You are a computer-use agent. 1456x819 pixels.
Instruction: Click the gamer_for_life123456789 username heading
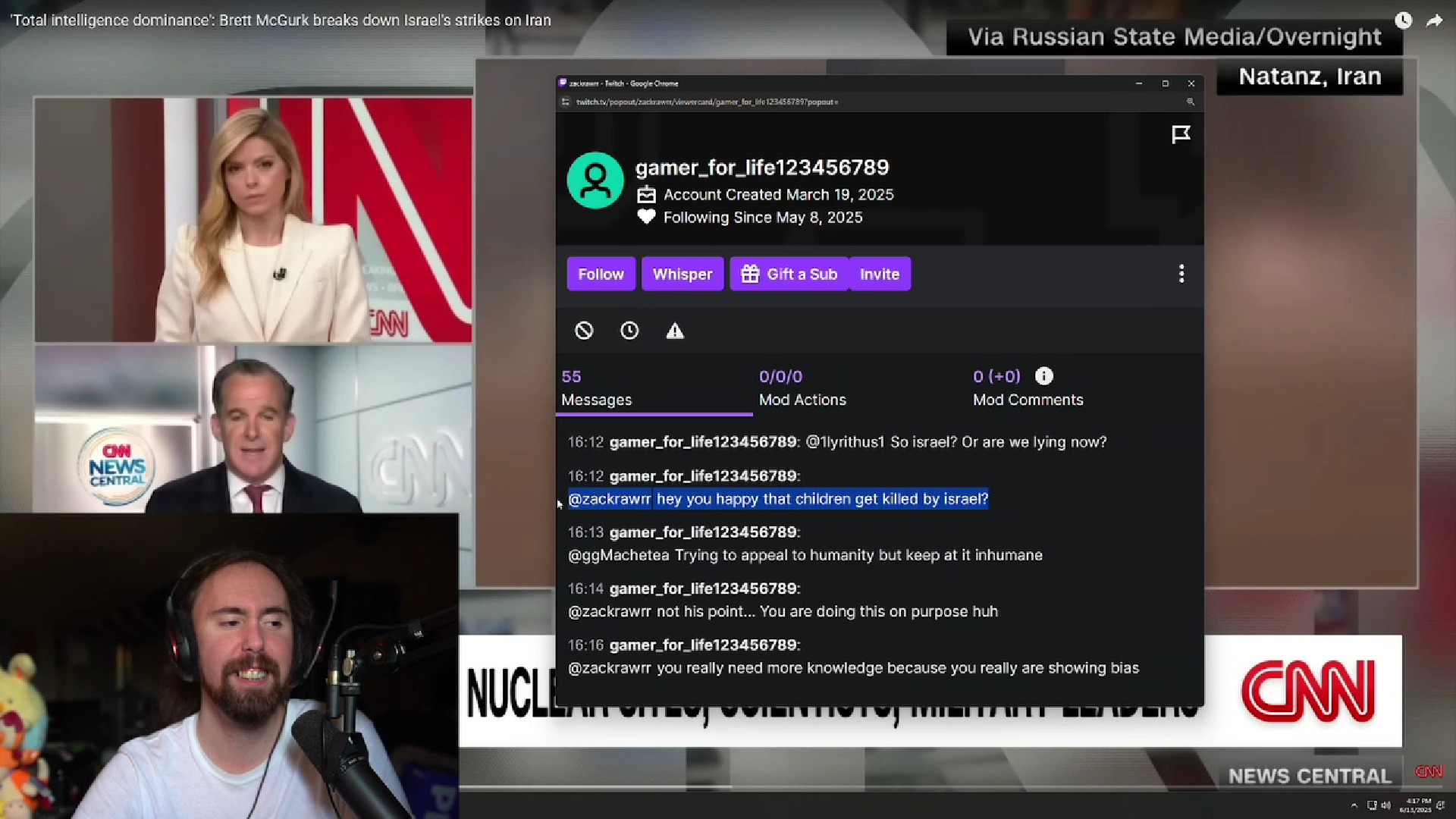[x=762, y=168]
